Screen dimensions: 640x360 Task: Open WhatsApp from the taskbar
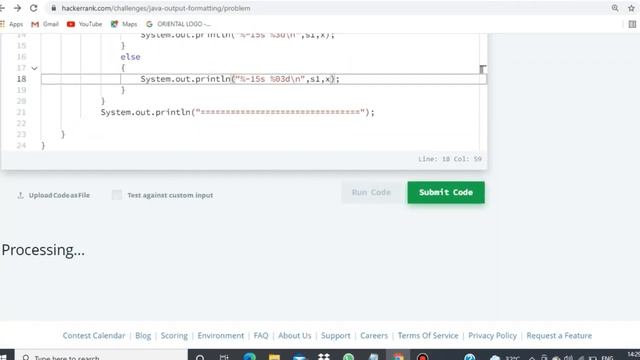(x=349, y=357)
